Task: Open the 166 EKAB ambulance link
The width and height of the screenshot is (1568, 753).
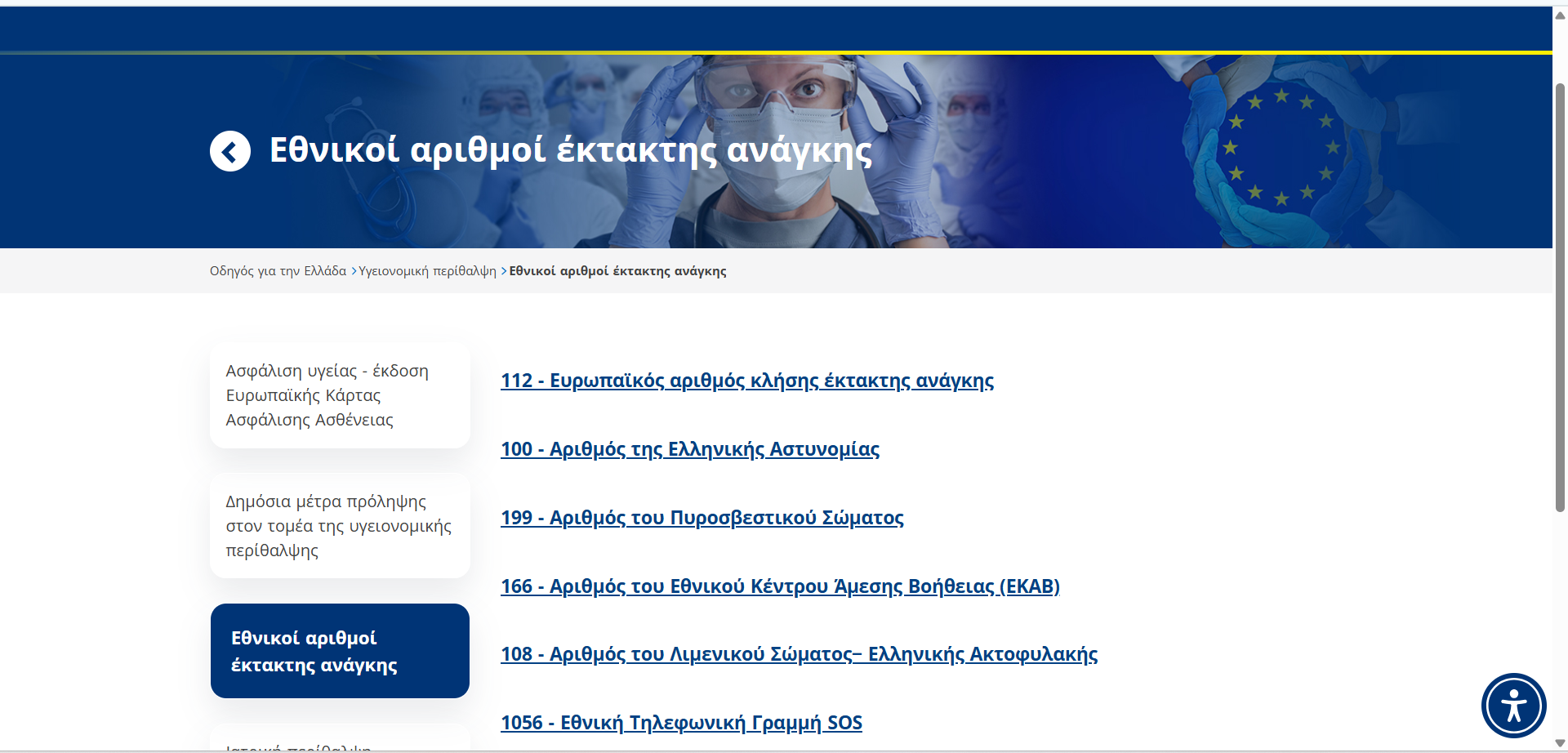Action: [779, 586]
